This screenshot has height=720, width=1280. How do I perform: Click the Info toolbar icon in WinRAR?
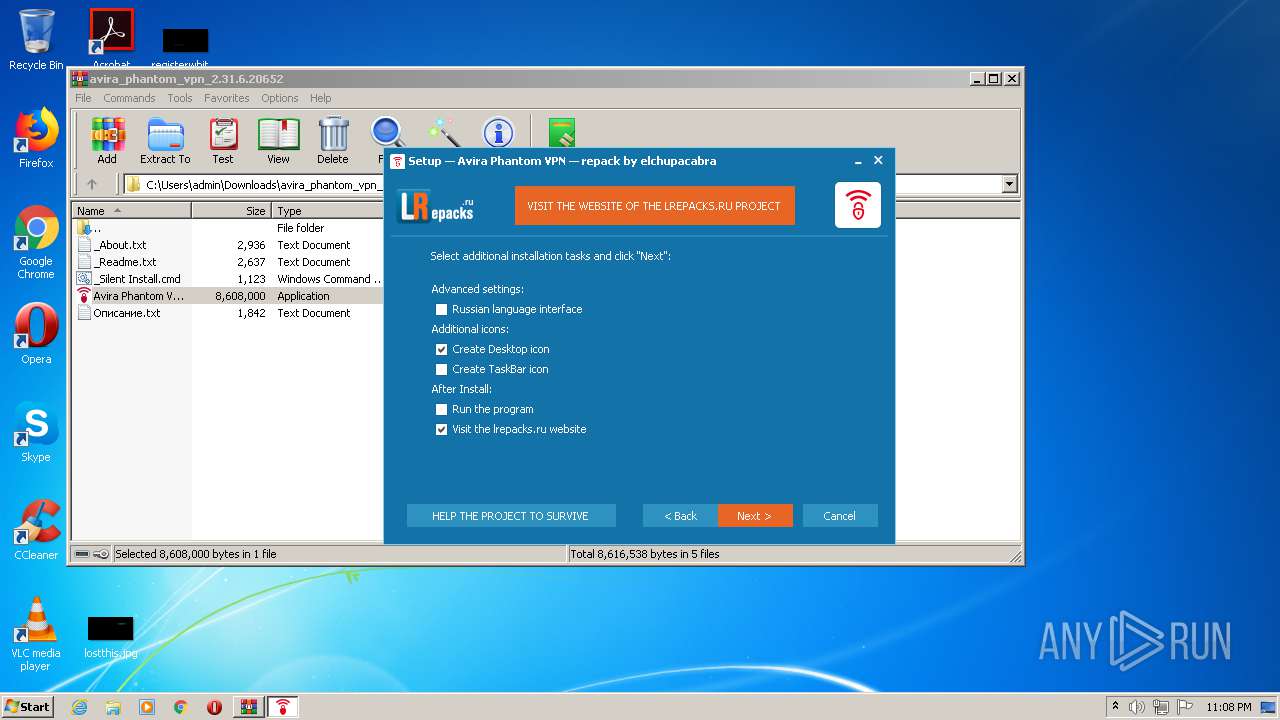click(x=498, y=133)
